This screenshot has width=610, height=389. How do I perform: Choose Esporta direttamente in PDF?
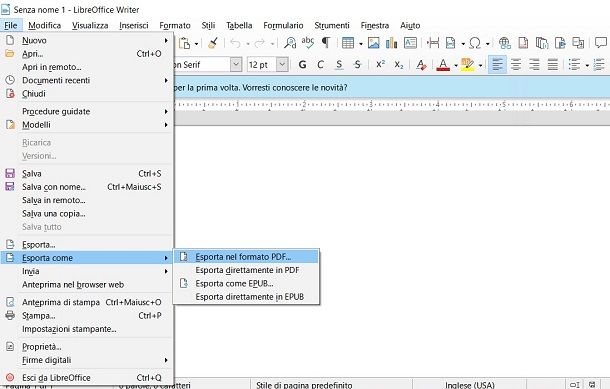click(246, 270)
